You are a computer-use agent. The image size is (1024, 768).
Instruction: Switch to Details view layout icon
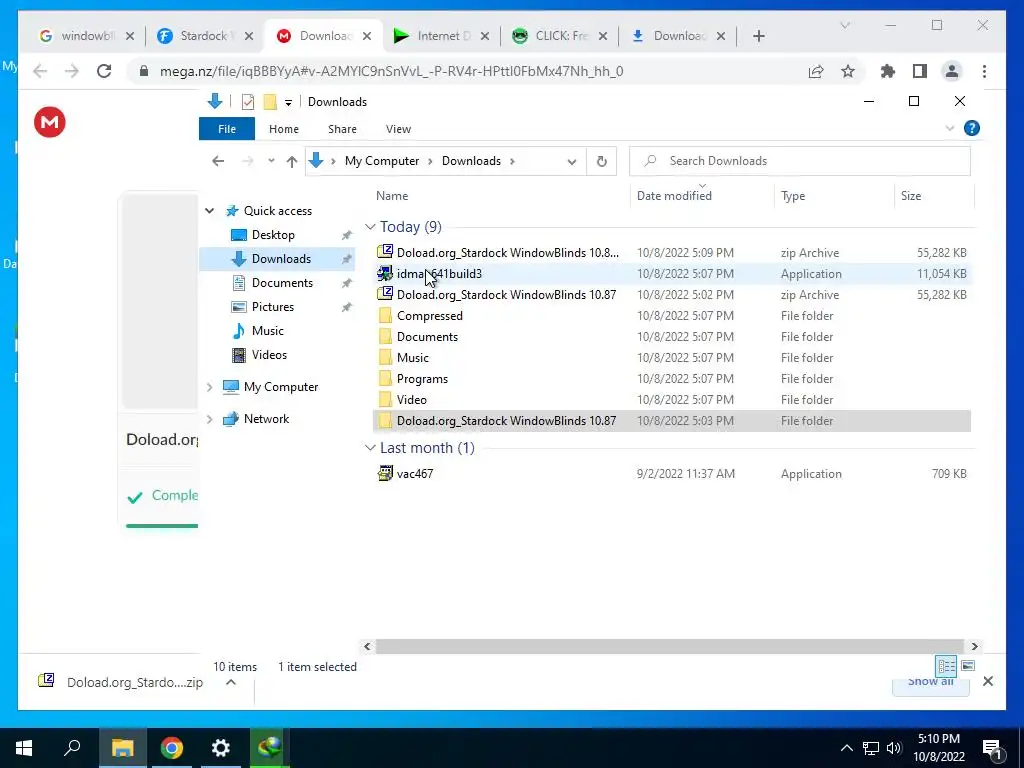[x=946, y=666]
